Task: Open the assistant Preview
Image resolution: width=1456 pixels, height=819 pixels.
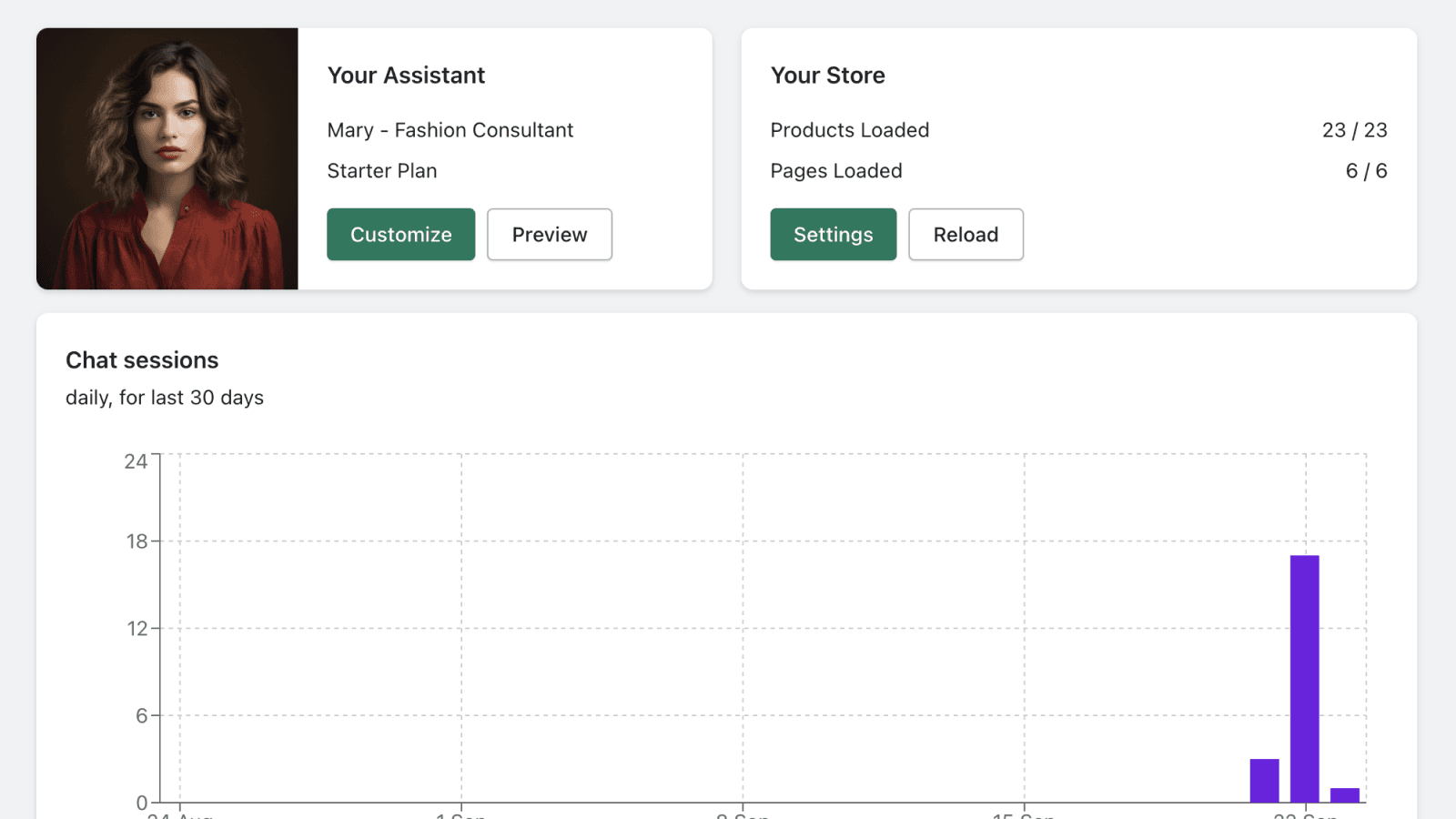Action: pyautogui.click(x=549, y=235)
